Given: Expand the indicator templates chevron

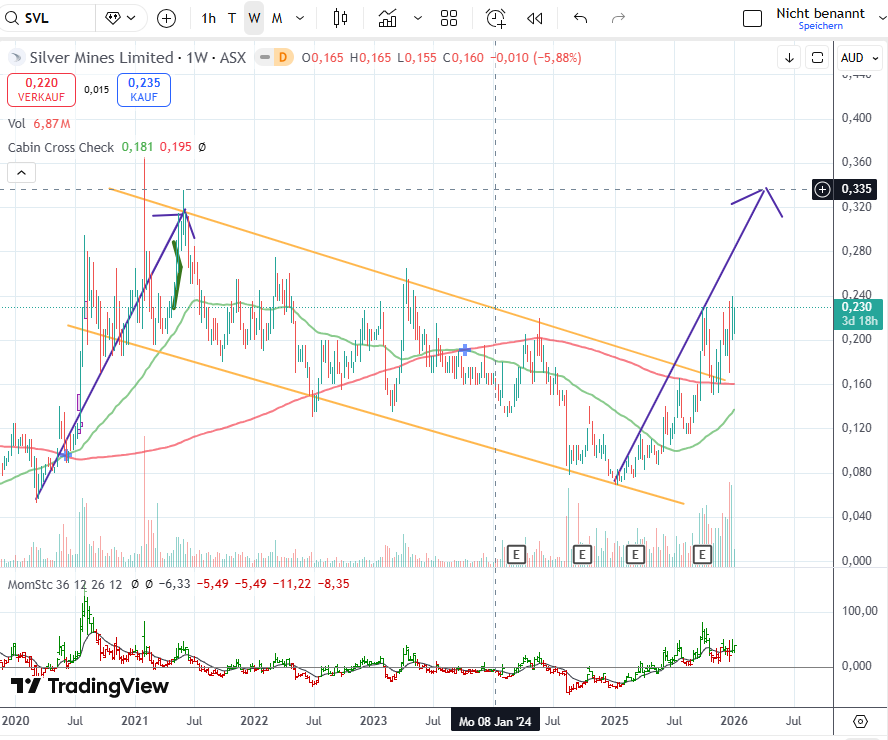Looking at the screenshot, I should coord(418,19).
